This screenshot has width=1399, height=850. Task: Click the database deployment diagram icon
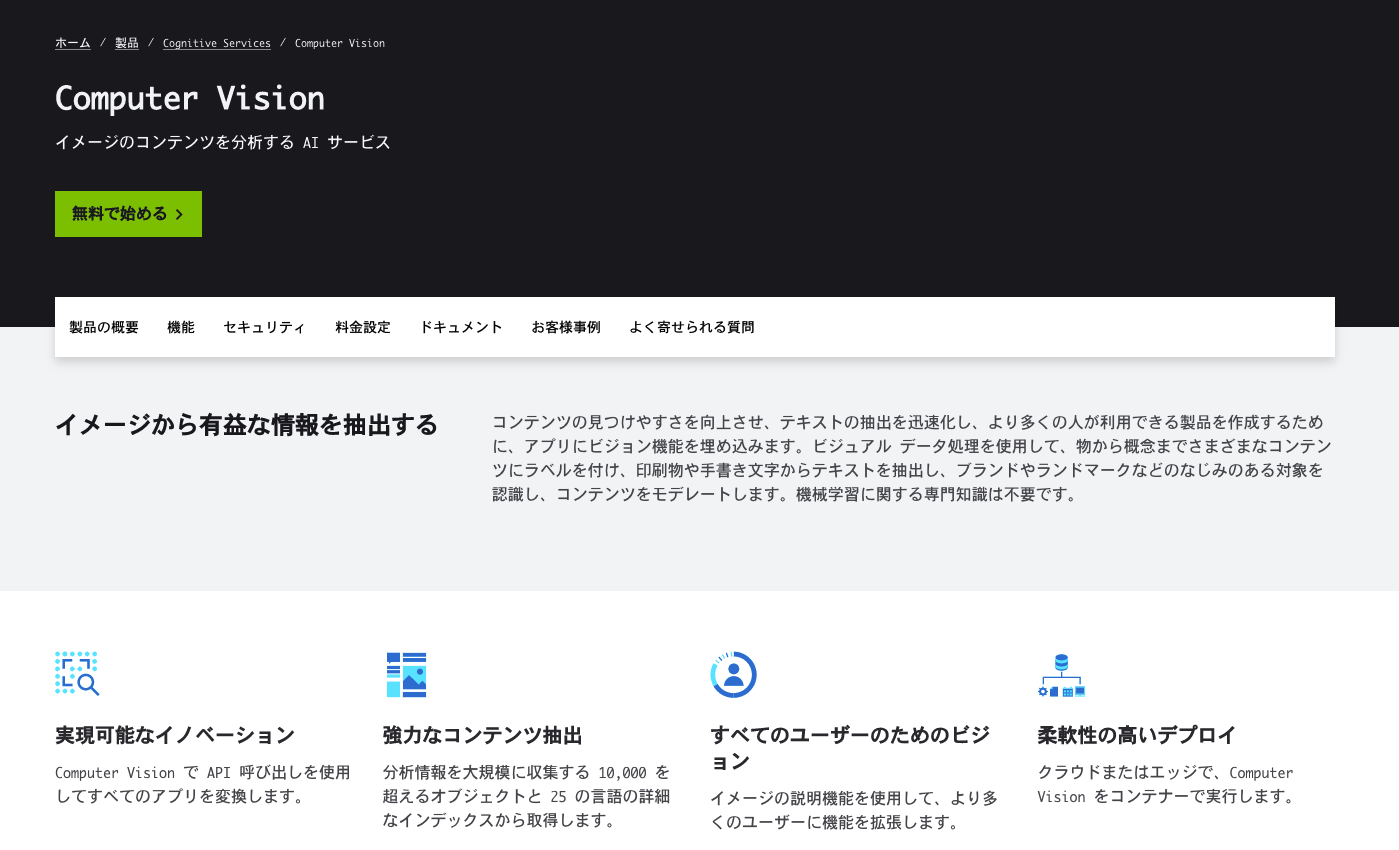(x=1061, y=676)
